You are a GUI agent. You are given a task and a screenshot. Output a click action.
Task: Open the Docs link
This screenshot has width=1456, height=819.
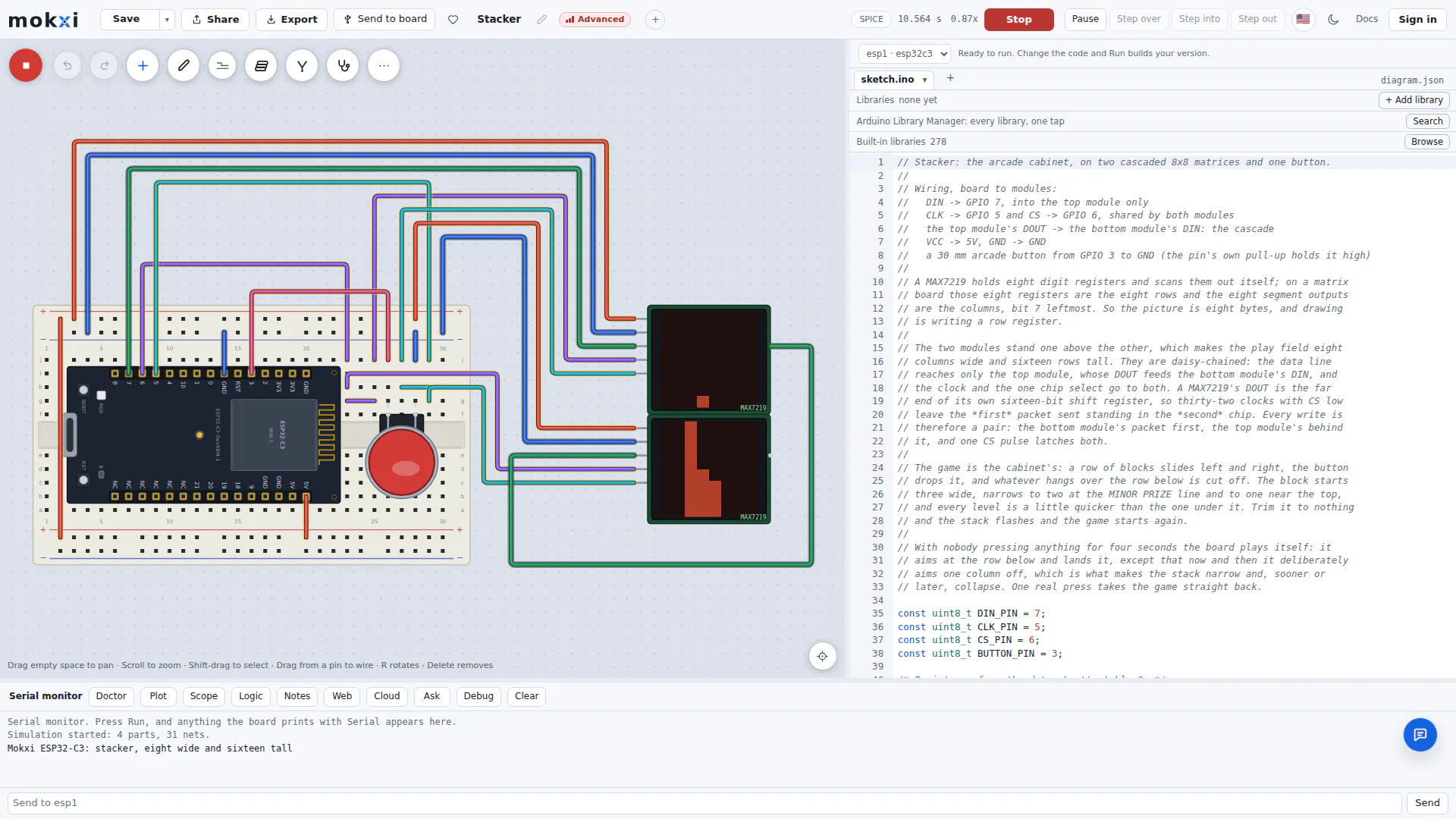pyautogui.click(x=1367, y=19)
